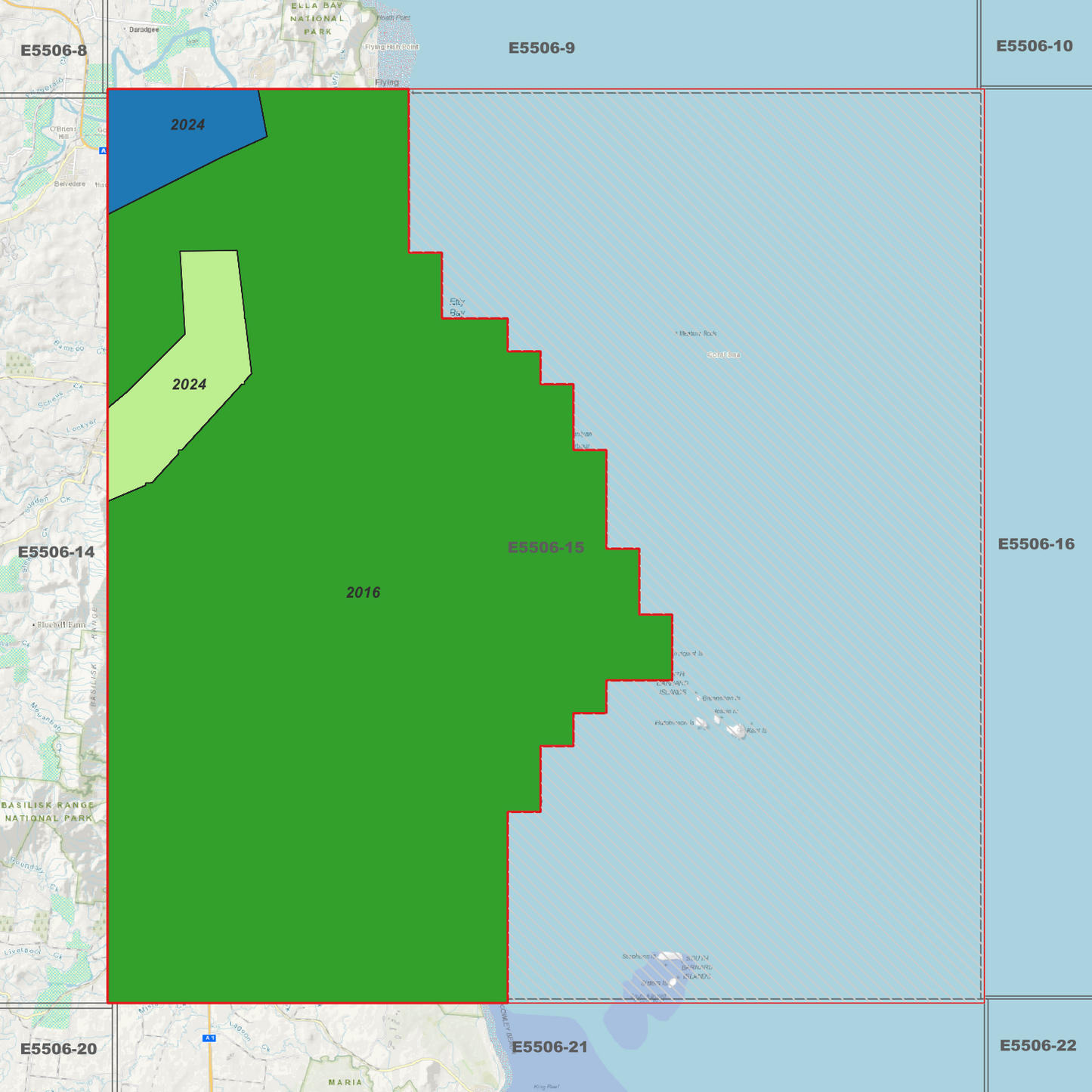Select the E5506-15 tile label
The height and width of the screenshot is (1092, 1092).
coord(547,547)
